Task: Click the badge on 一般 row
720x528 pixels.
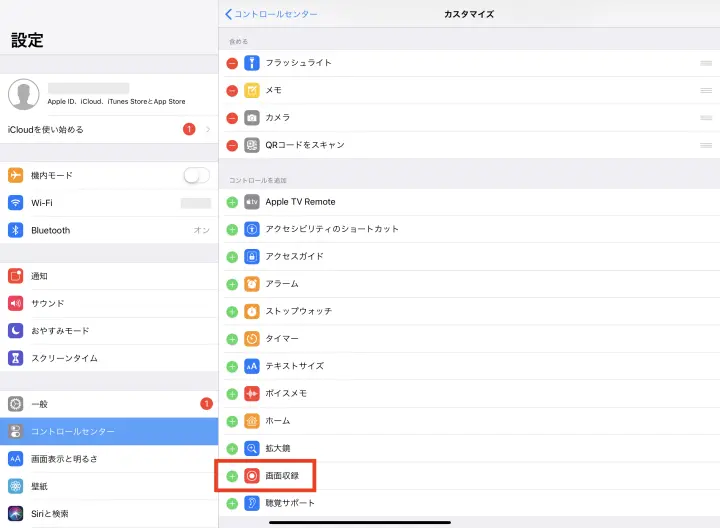Action: 207,404
